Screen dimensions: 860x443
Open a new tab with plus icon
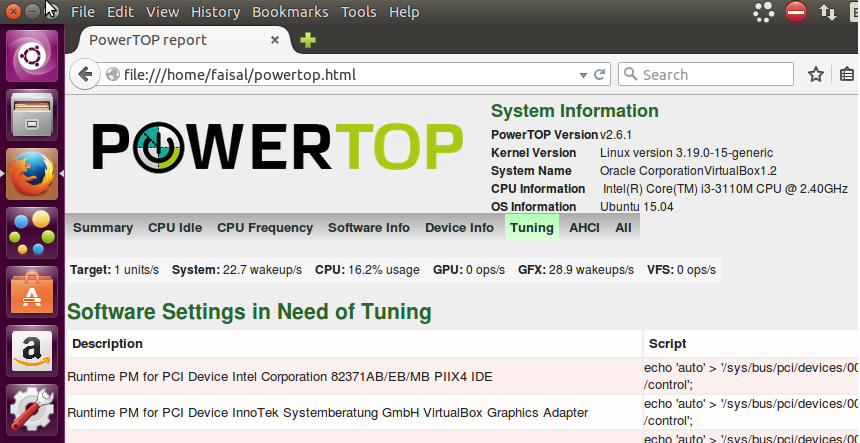(308, 40)
